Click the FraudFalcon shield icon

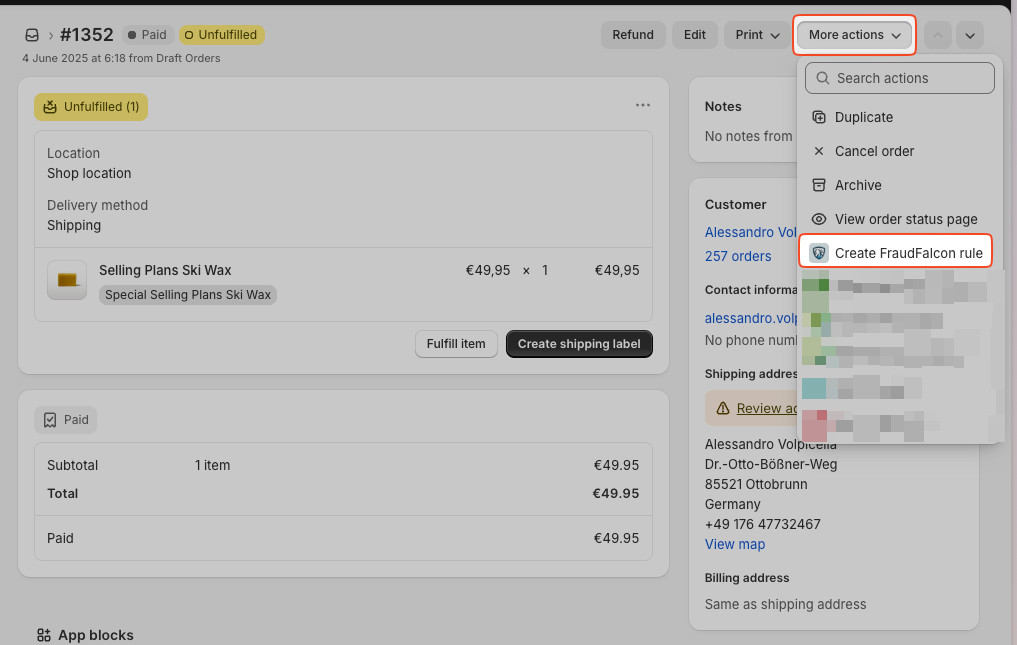point(819,253)
